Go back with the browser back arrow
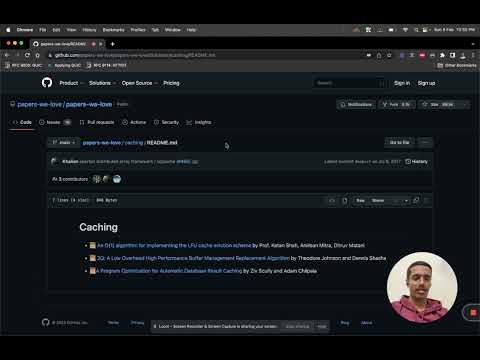The height and width of the screenshot is (360, 480). pyautogui.click(x=7, y=55)
